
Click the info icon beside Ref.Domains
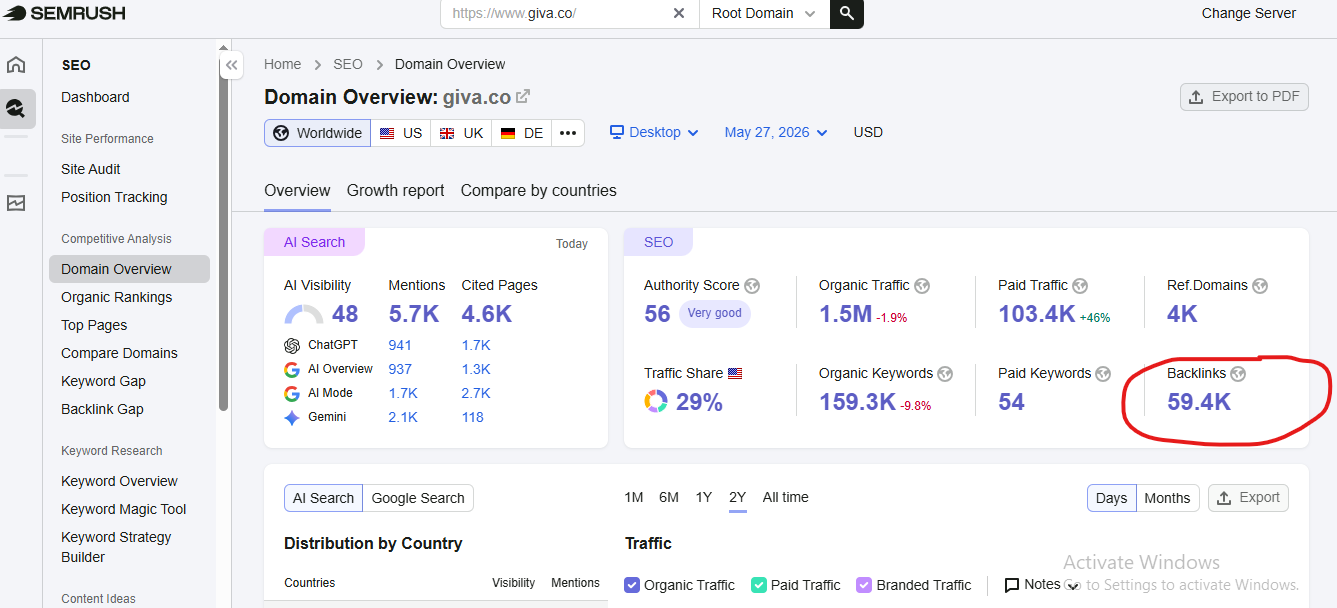point(1260,286)
